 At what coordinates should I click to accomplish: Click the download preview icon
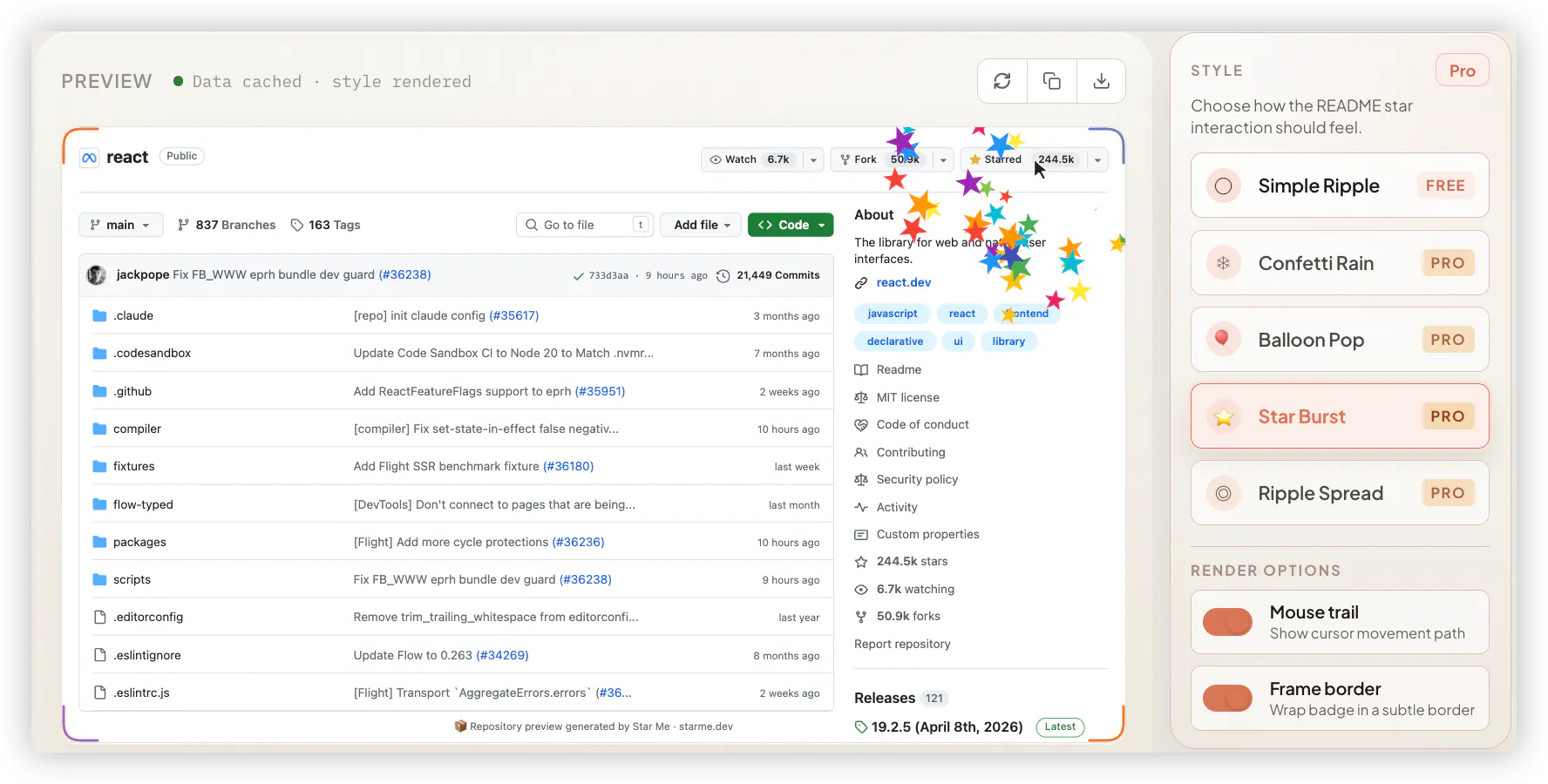(x=1102, y=81)
